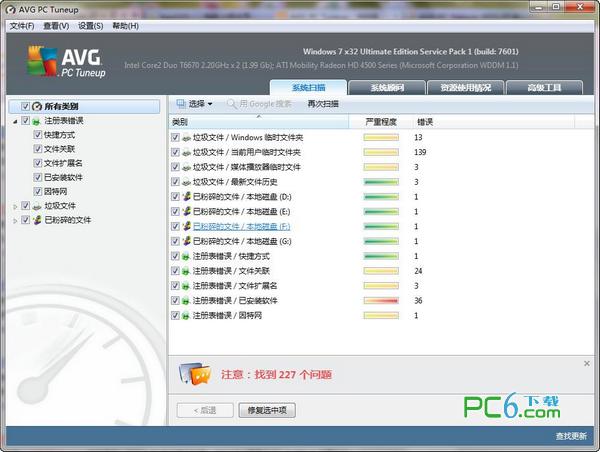
Task: Click the icon for 注册表错误 / 因特网
Action: pyautogui.click(x=186, y=316)
